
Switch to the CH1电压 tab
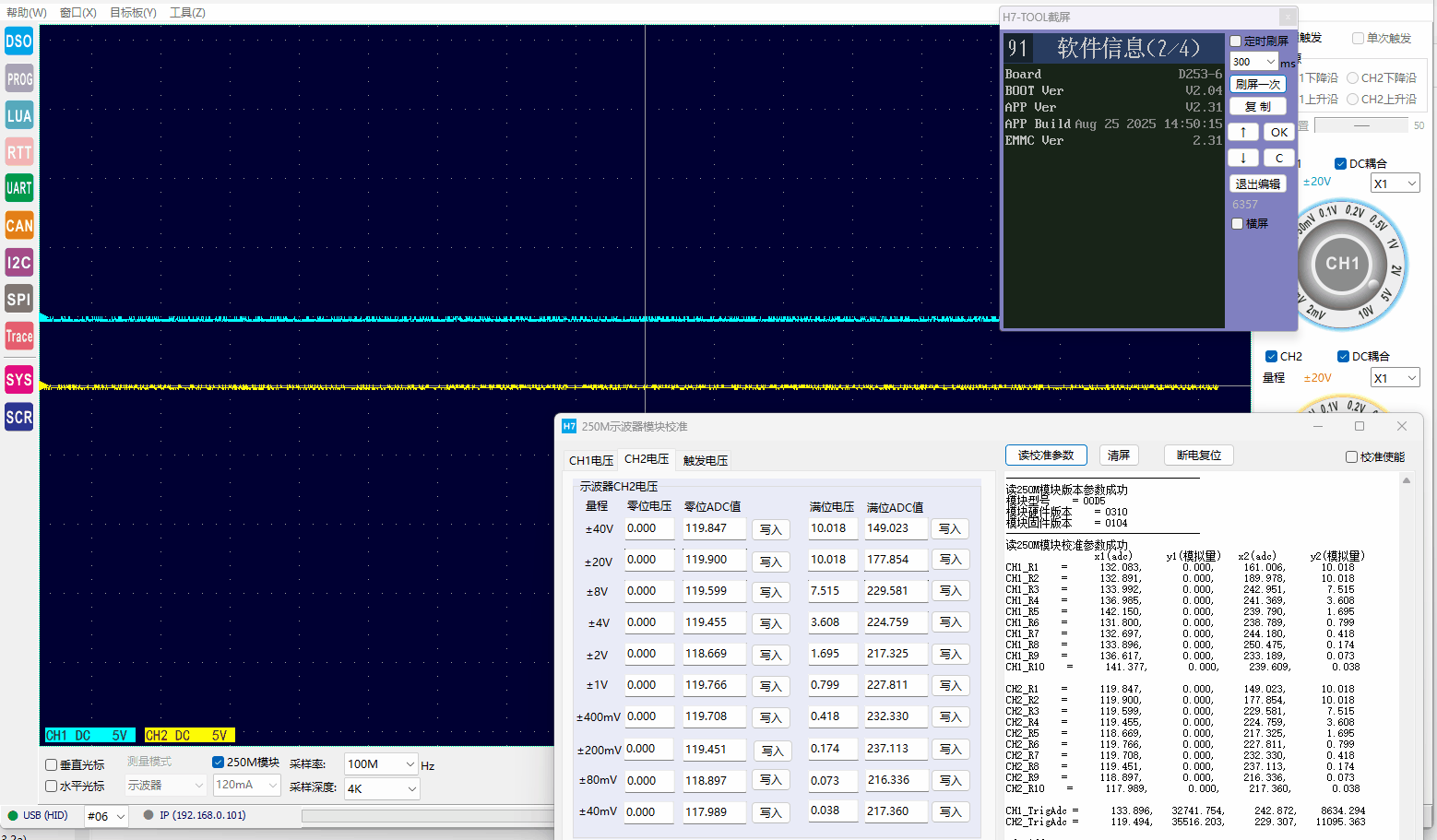pyautogui.click(x=590, y=460)
